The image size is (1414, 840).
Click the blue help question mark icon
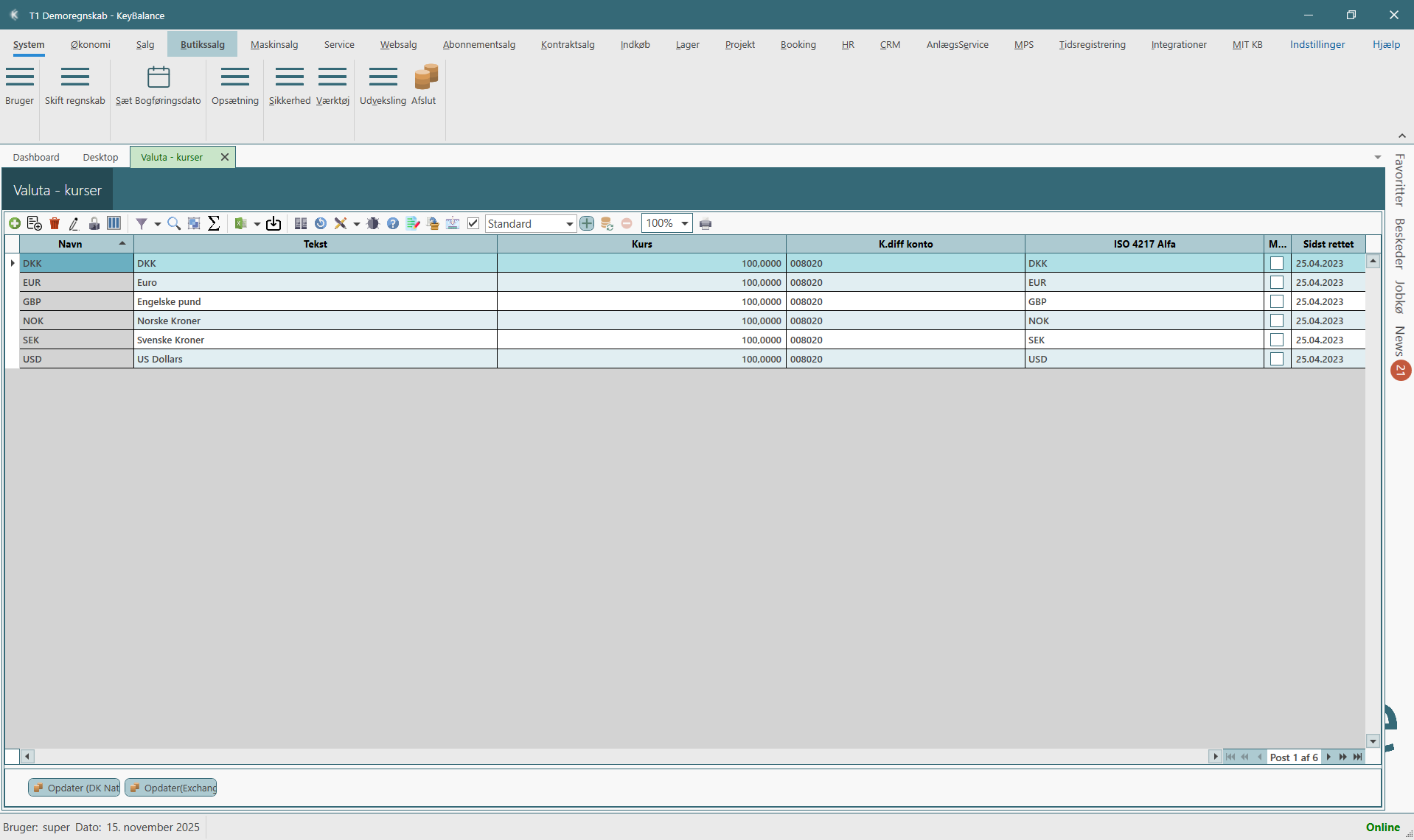(x=393, y=223)
